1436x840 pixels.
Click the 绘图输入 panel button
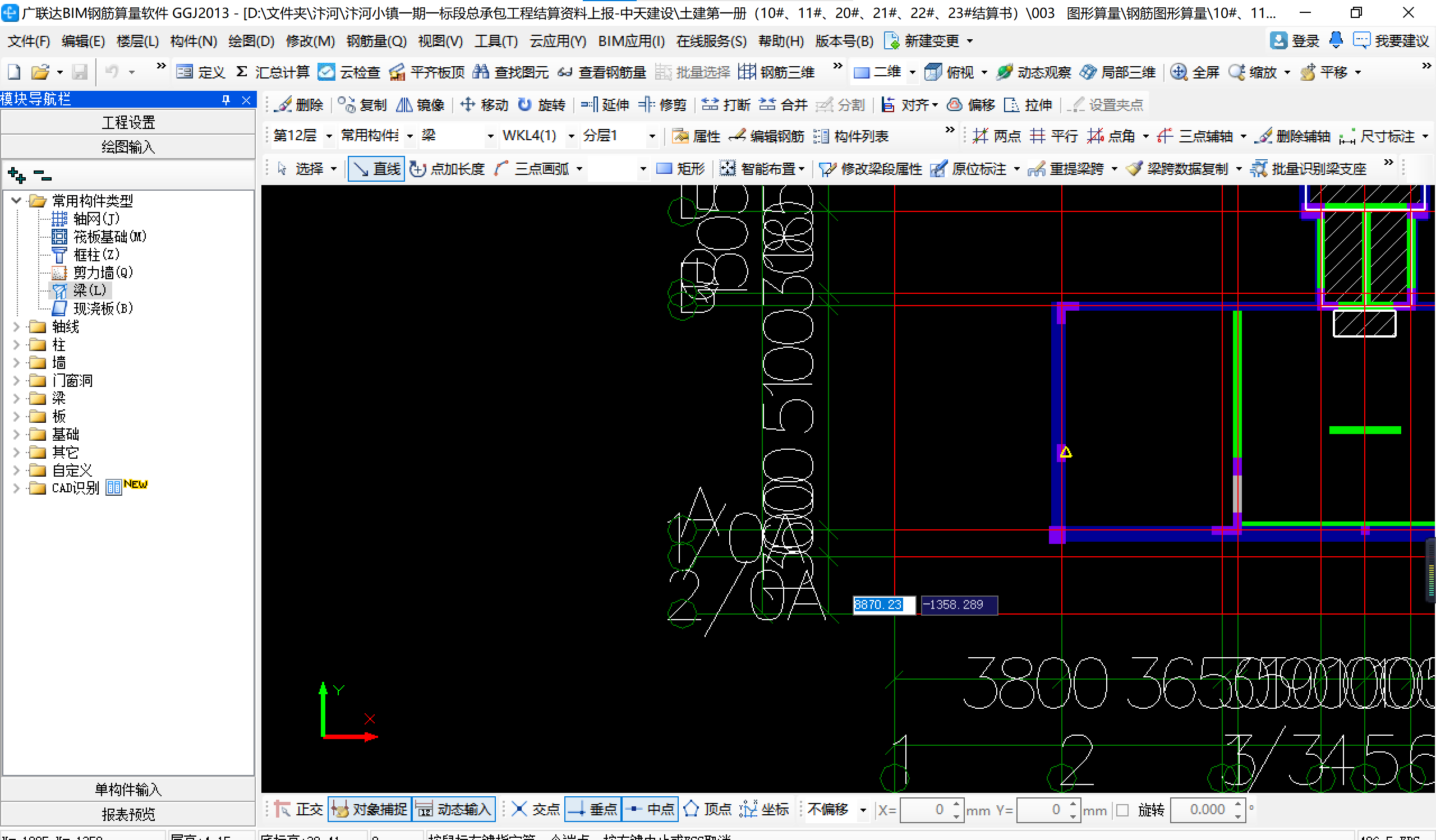(x=128, y=147)
